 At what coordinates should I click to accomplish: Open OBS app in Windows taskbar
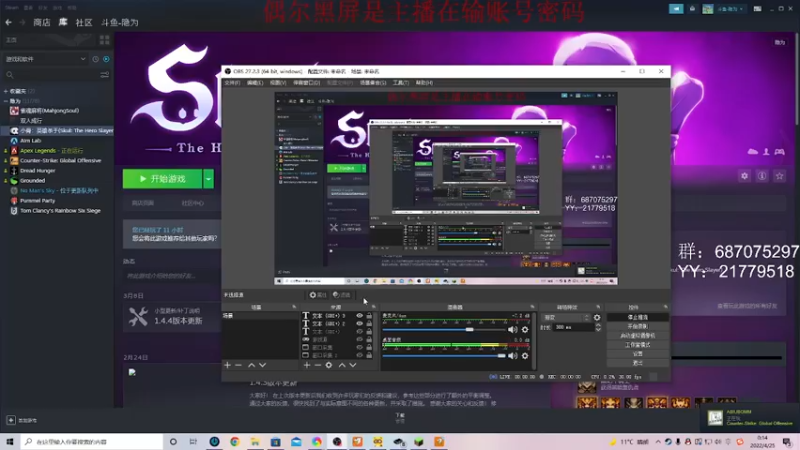337,441
